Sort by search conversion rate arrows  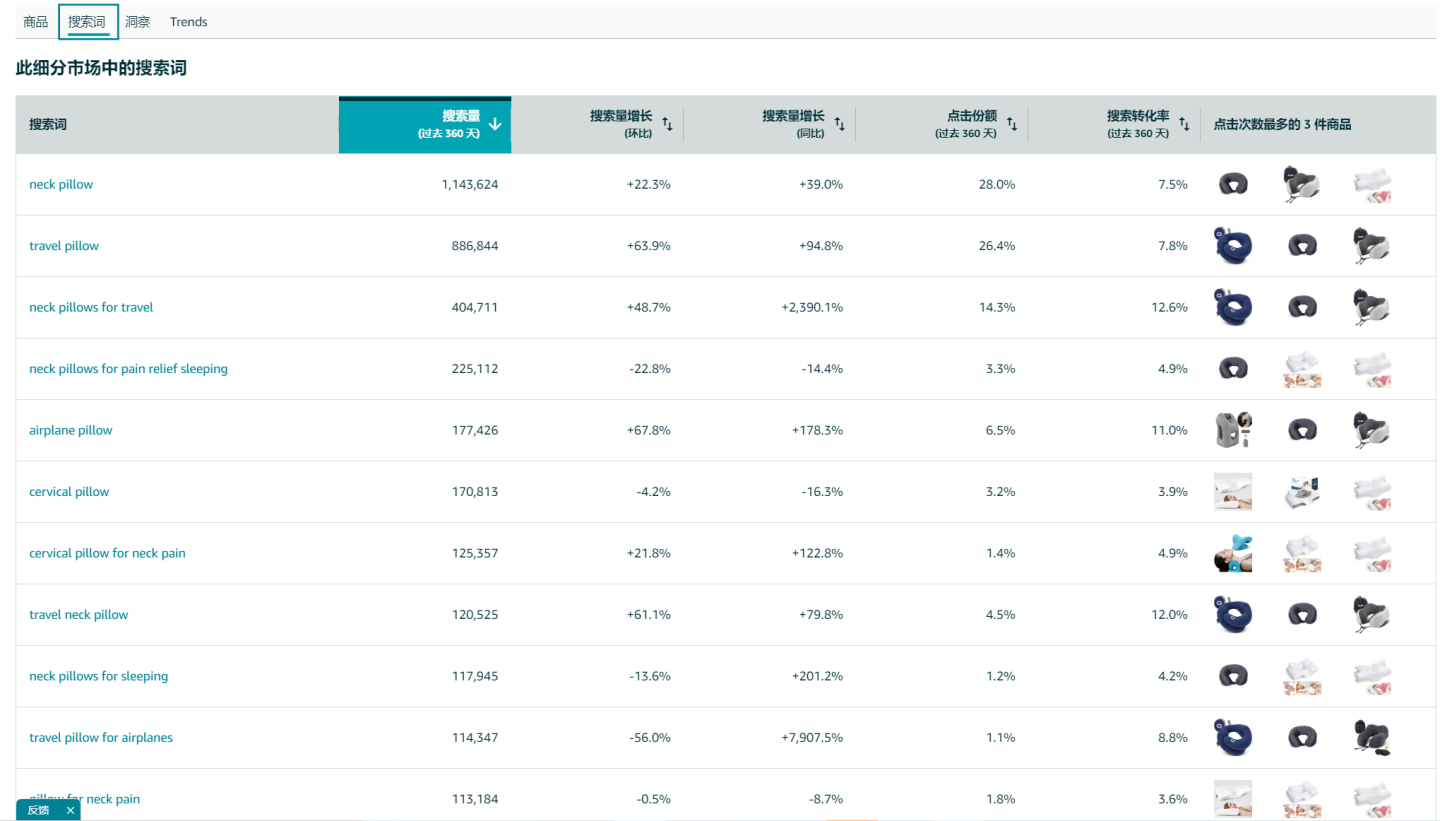click(x=1184, y=124)
